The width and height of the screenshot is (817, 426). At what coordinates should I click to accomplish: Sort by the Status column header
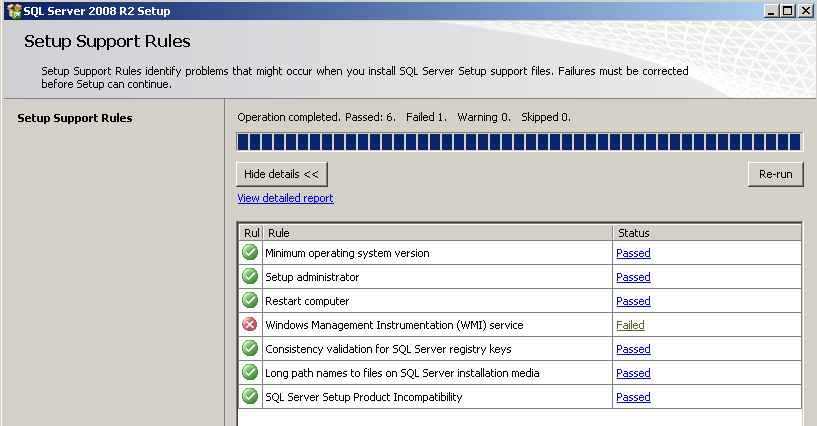tap(707, 233)
